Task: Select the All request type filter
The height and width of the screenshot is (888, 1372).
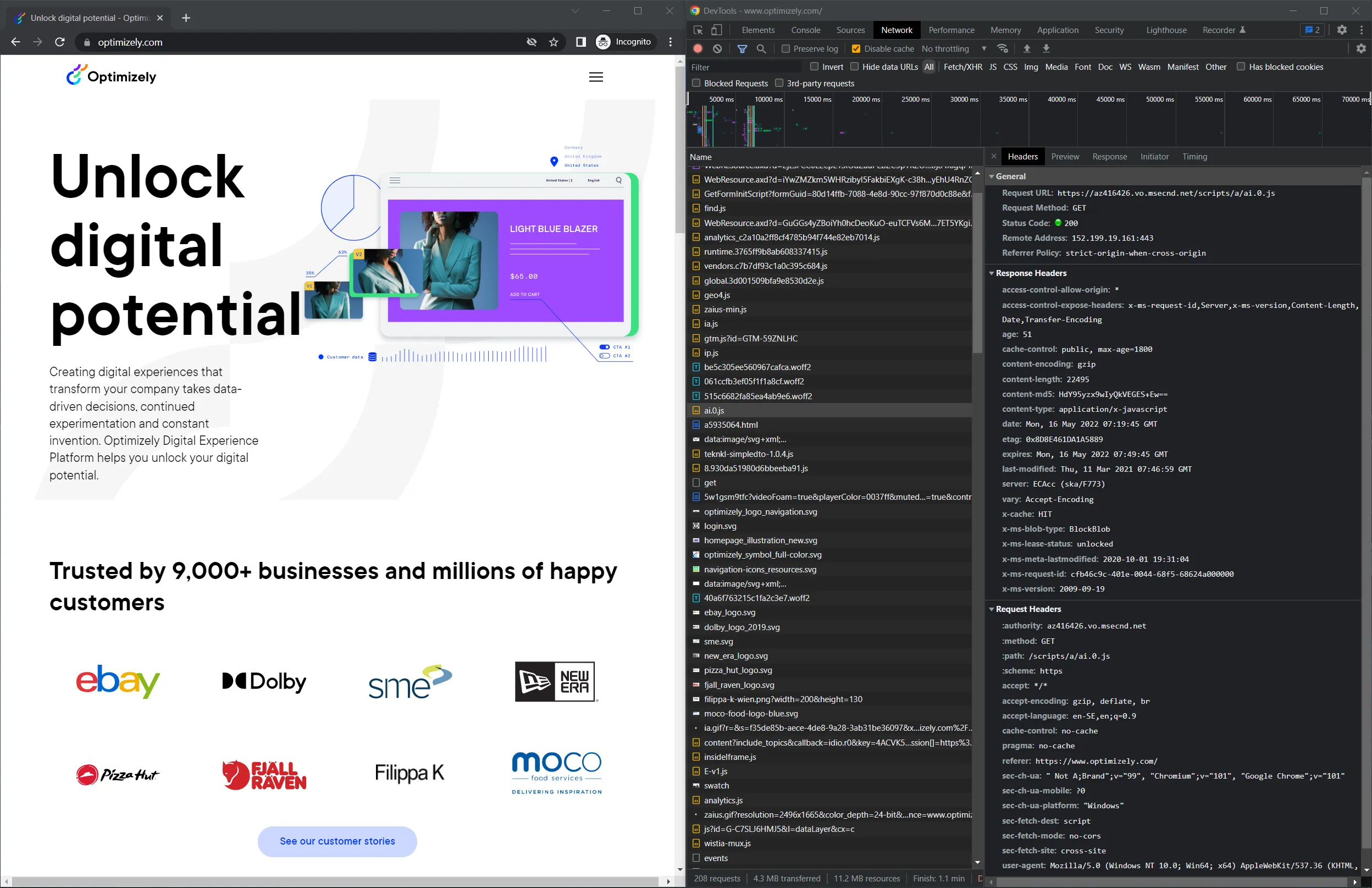Action: point(929,67)
